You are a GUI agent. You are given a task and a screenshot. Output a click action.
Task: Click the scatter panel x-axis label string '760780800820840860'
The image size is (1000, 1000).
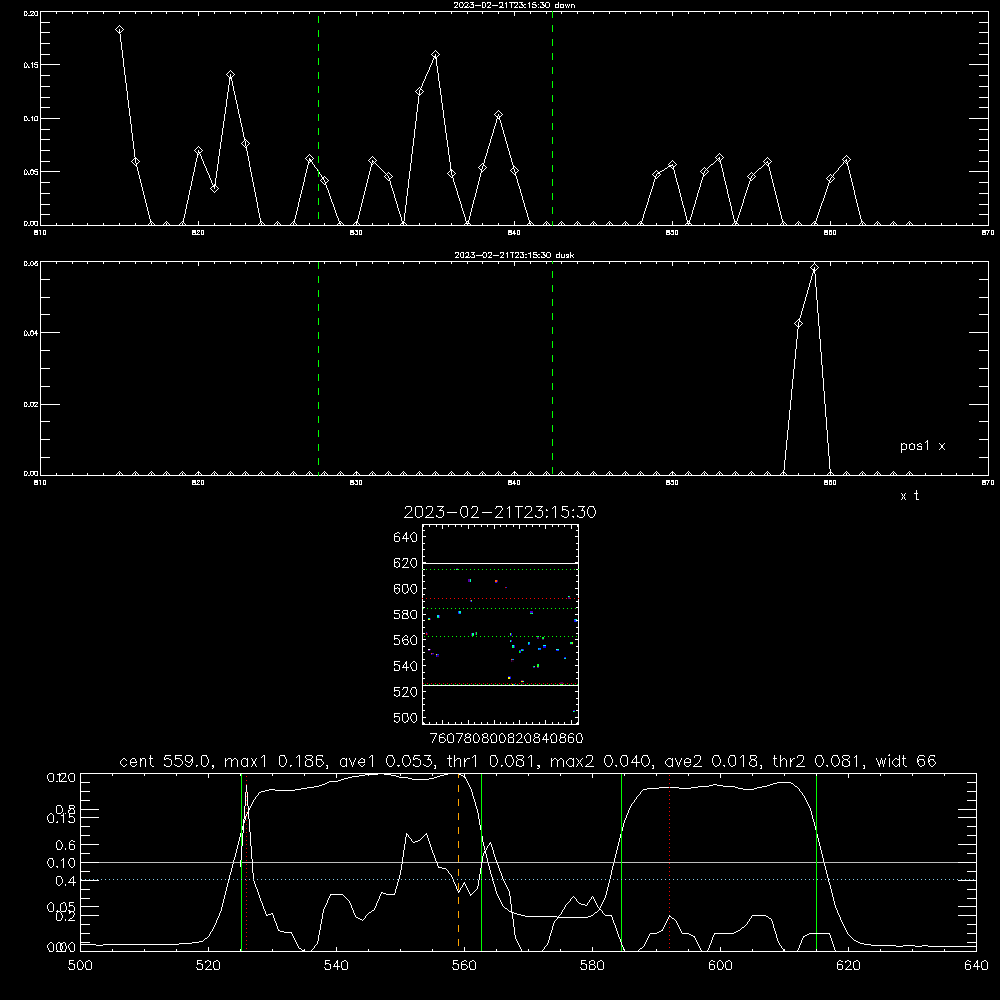[x=506, y=739]
